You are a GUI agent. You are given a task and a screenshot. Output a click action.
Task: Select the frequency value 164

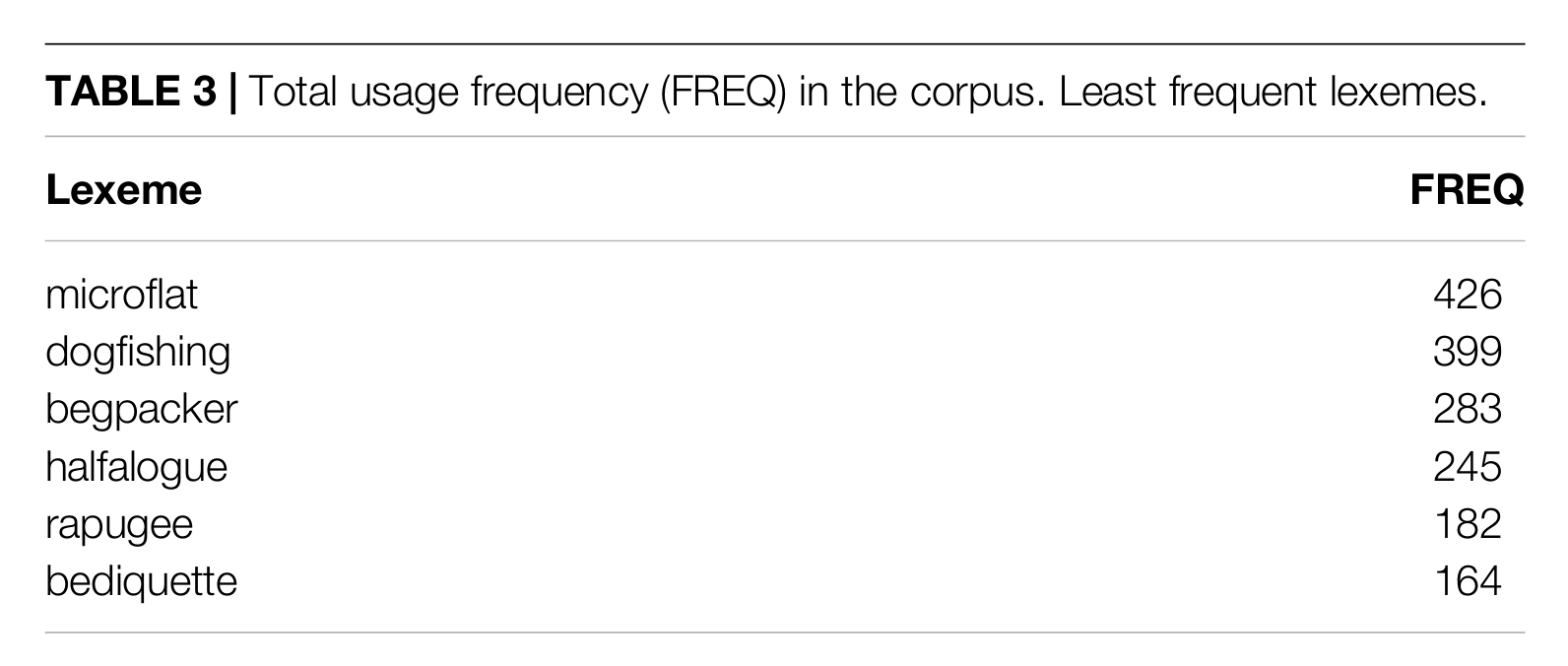click(1467, 580)
